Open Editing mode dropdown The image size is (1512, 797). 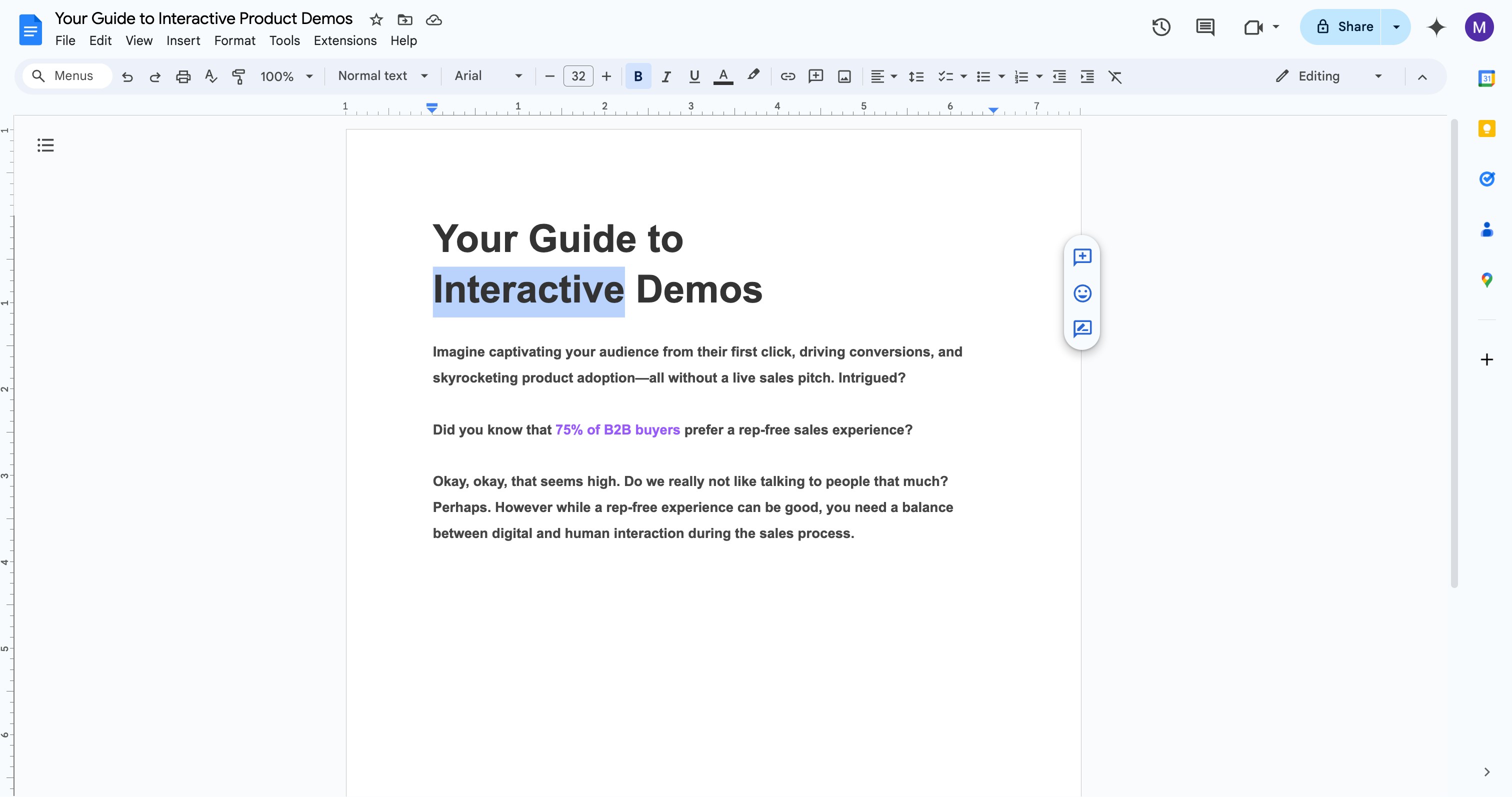(x=1329, y=76)
